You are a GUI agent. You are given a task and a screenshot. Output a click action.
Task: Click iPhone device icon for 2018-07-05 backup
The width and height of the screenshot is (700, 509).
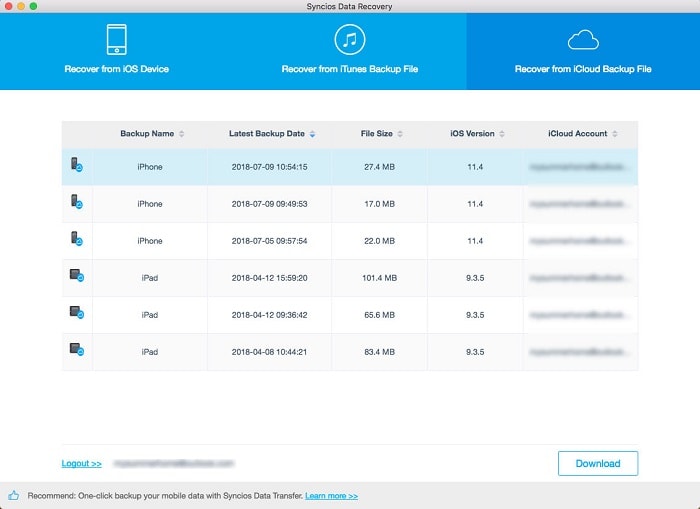(76, 239)
